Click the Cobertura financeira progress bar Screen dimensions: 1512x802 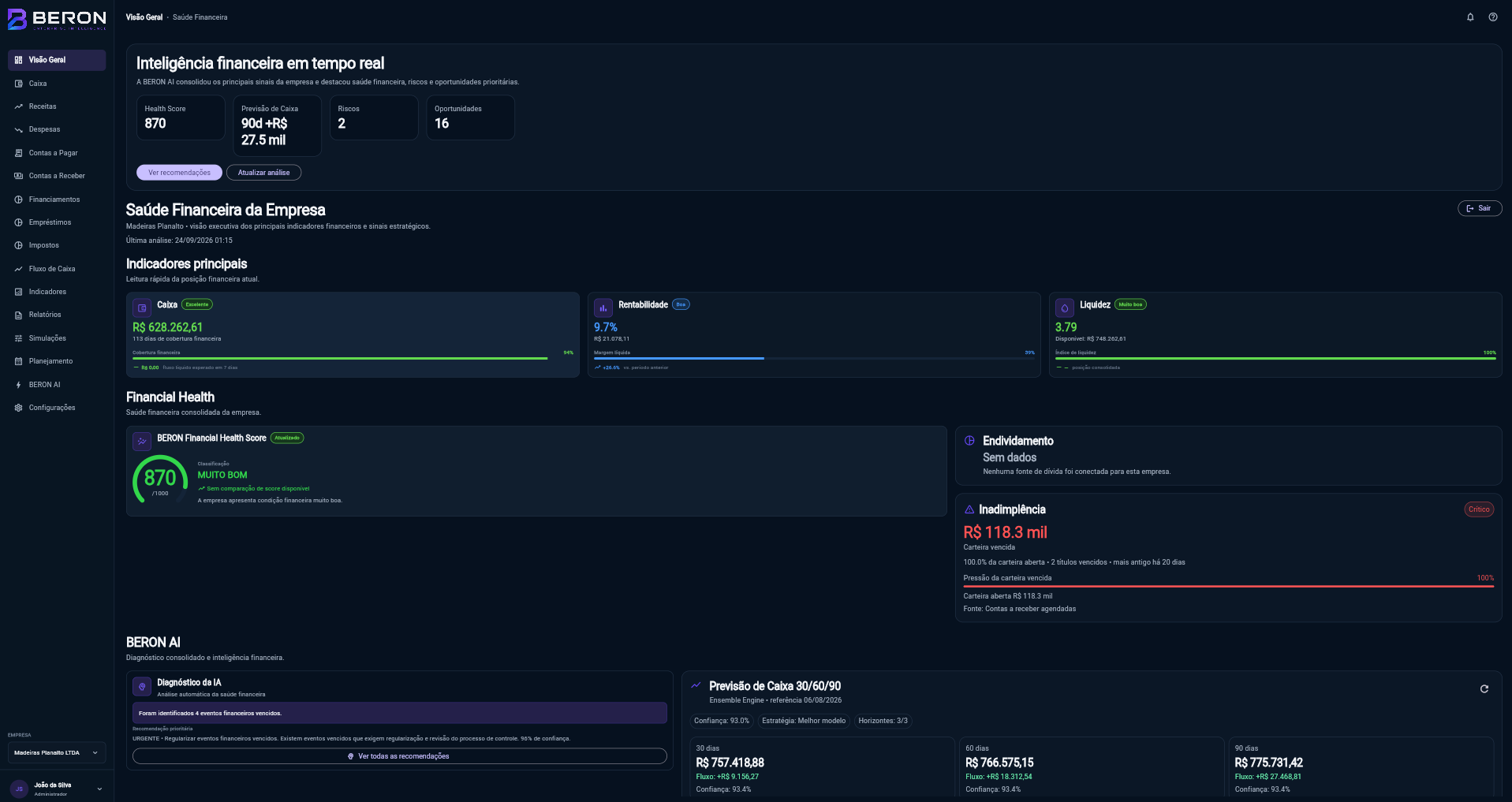tap(353, 358)
